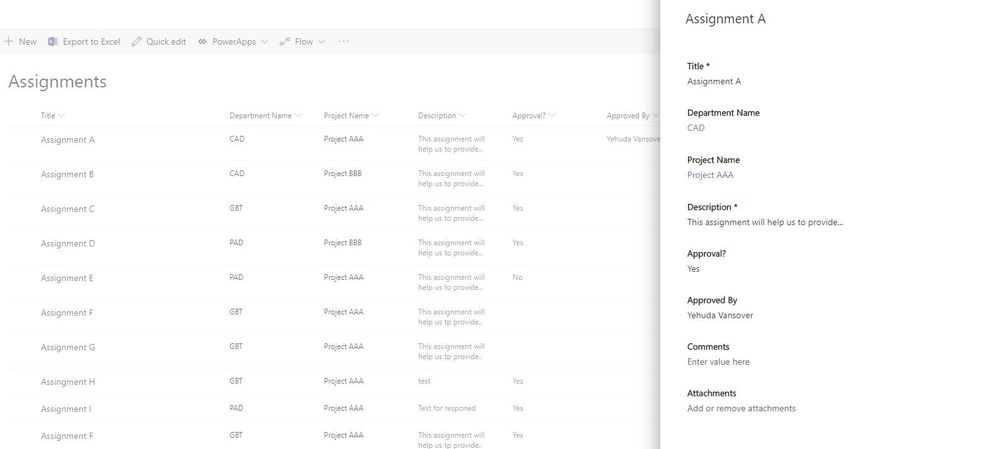This screenshot has width=998, height=449.
Task: Open Assignment A in the list
Action: click(x=67, y=139)
